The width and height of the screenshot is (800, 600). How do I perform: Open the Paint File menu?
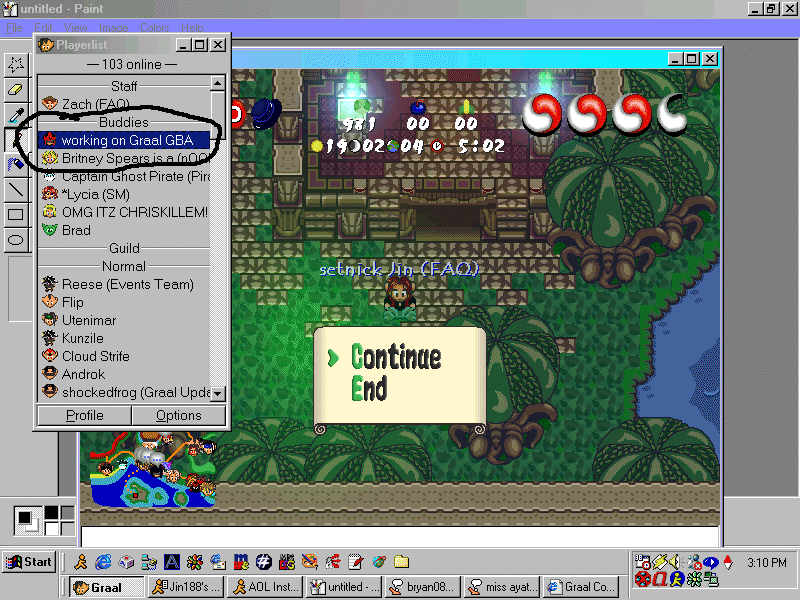15,28
